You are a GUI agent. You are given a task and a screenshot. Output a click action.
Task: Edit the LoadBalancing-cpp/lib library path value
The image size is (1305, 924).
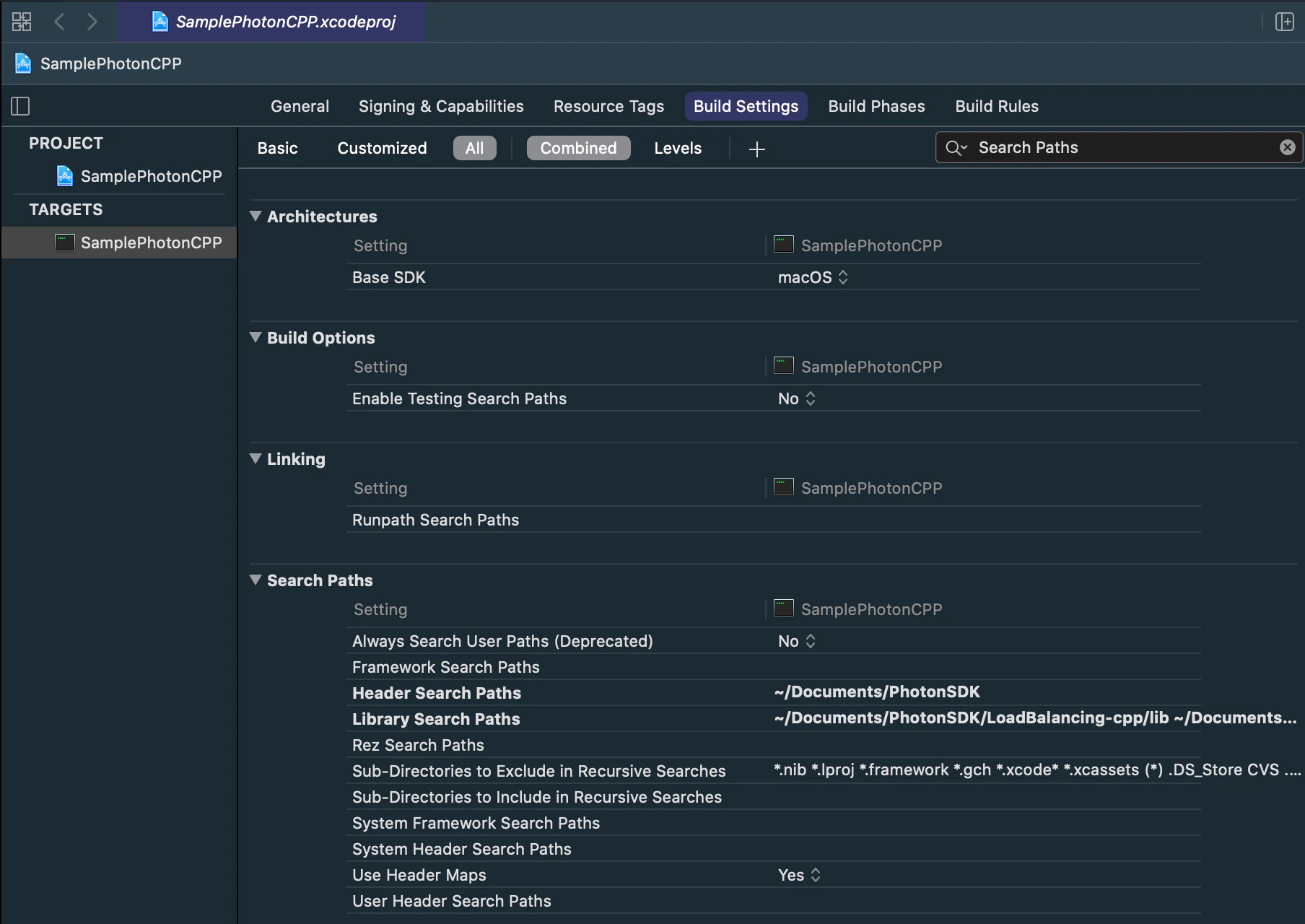click(x=1036, y=718)
